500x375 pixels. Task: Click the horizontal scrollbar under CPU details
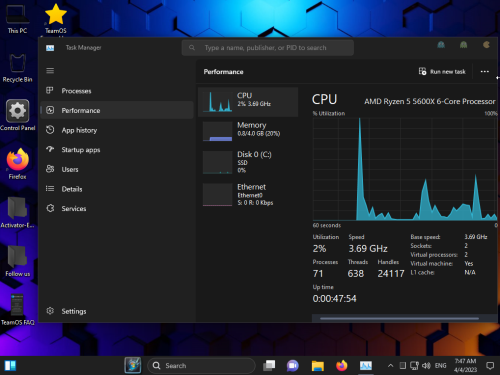tap(399, 318)
